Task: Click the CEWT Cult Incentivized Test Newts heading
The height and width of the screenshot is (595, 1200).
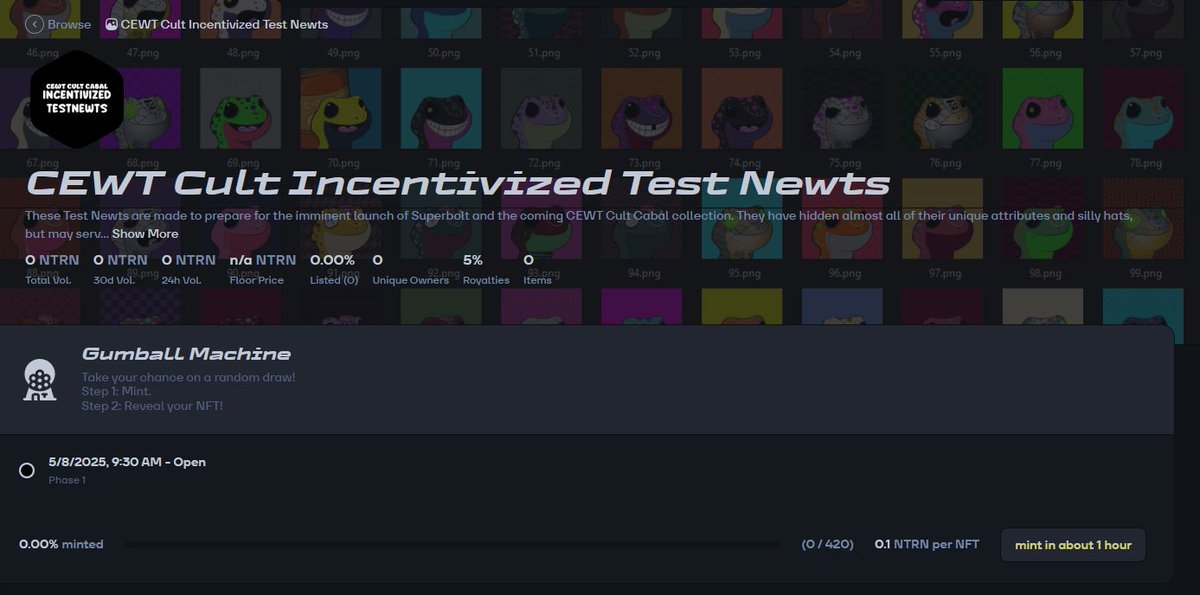Action: [x=456, y=183]
